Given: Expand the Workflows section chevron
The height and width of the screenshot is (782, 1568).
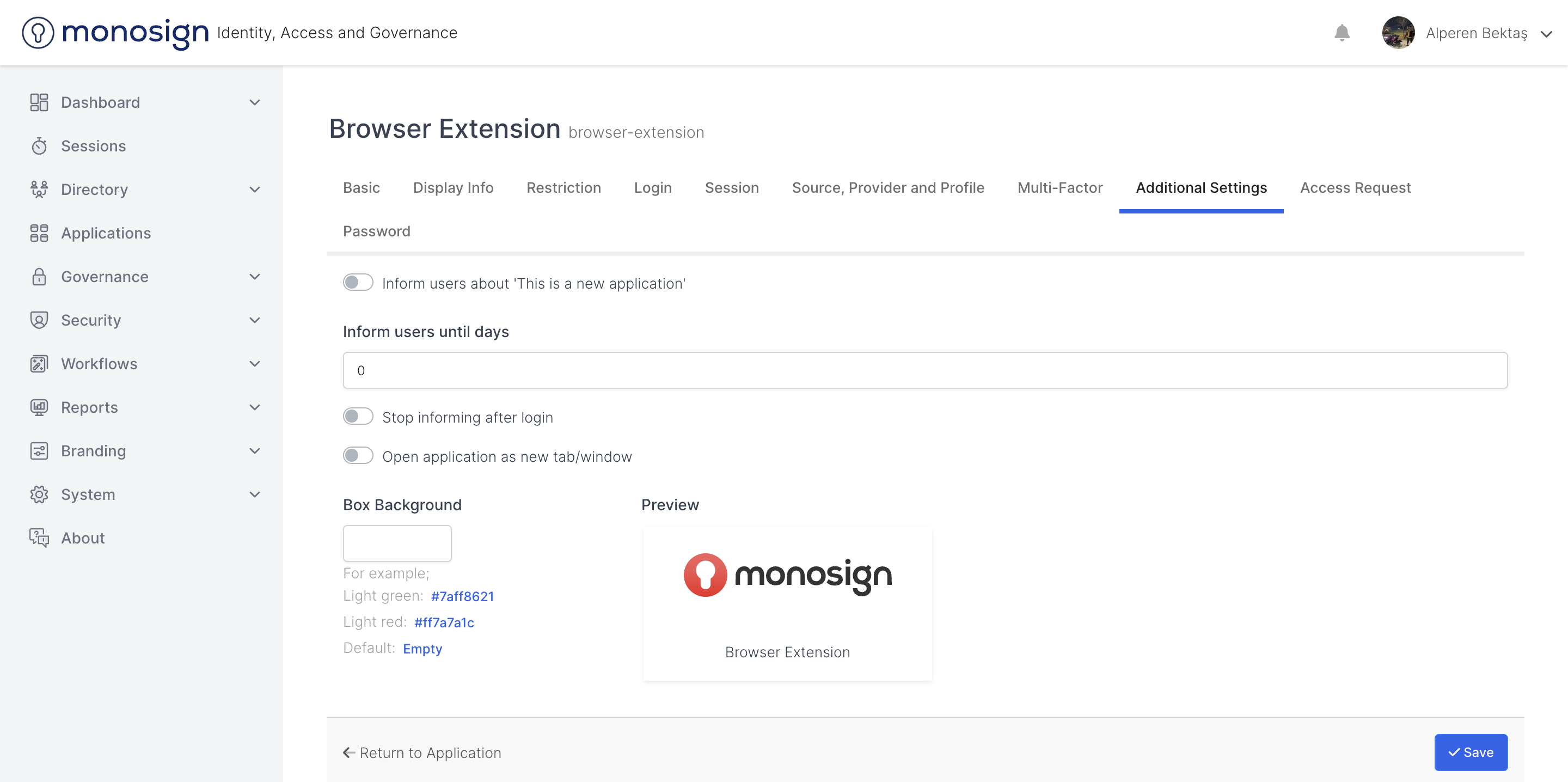Looking at the screenshot, I should coord(255,364).
